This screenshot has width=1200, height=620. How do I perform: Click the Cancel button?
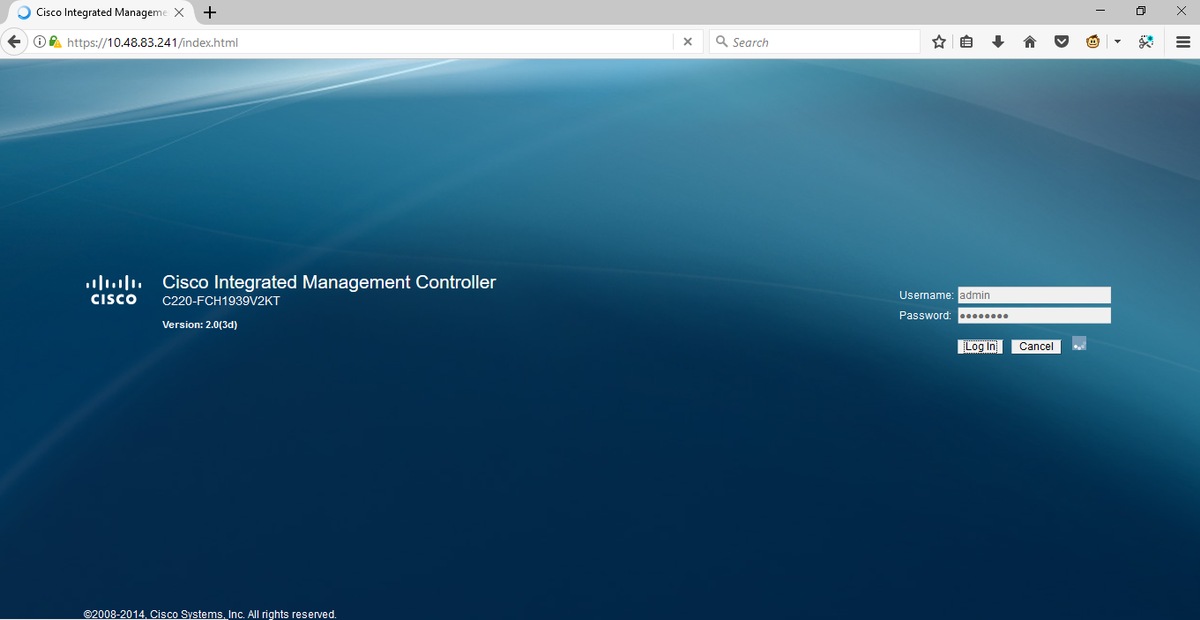click(1036, 347)
